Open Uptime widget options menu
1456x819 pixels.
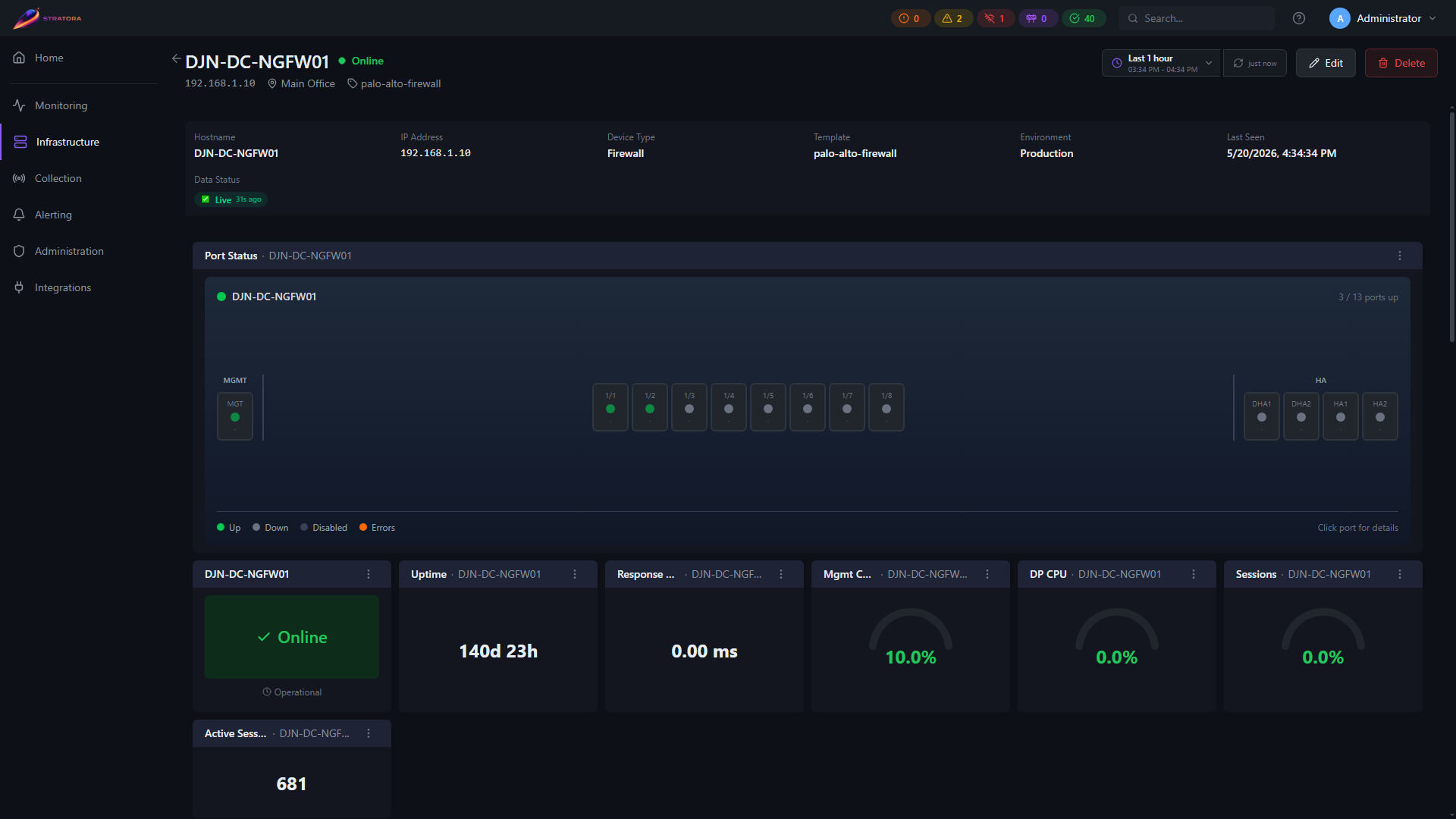(575, 574)
